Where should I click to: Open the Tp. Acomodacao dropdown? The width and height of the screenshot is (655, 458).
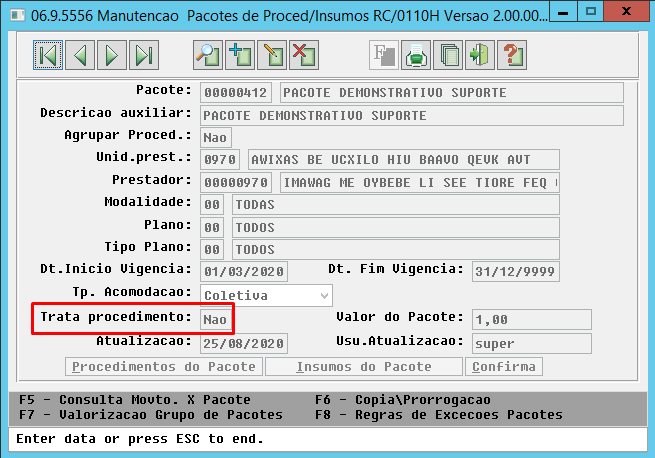click(x=267, y=296)
